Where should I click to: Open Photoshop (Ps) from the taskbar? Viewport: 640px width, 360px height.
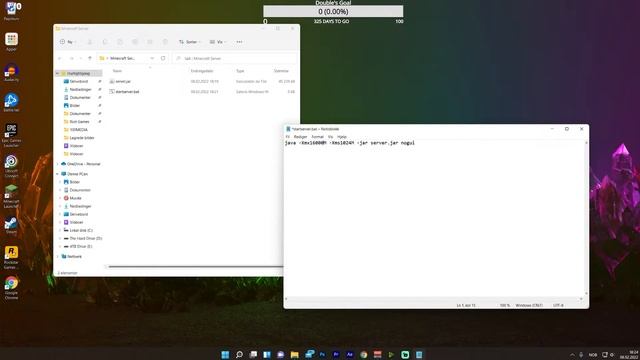(x=322, y=354)
